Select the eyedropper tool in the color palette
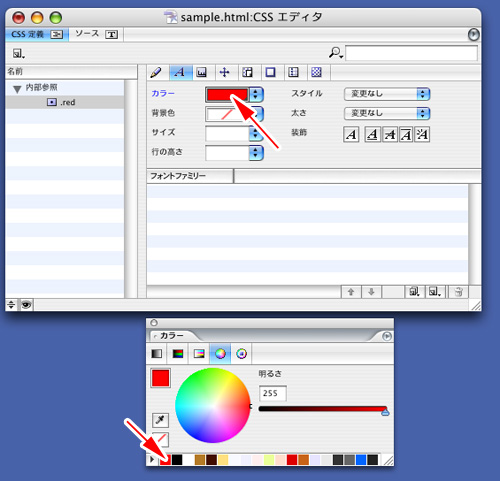The height and width of the screenshot is (481, 500). (x=160, y=420)
